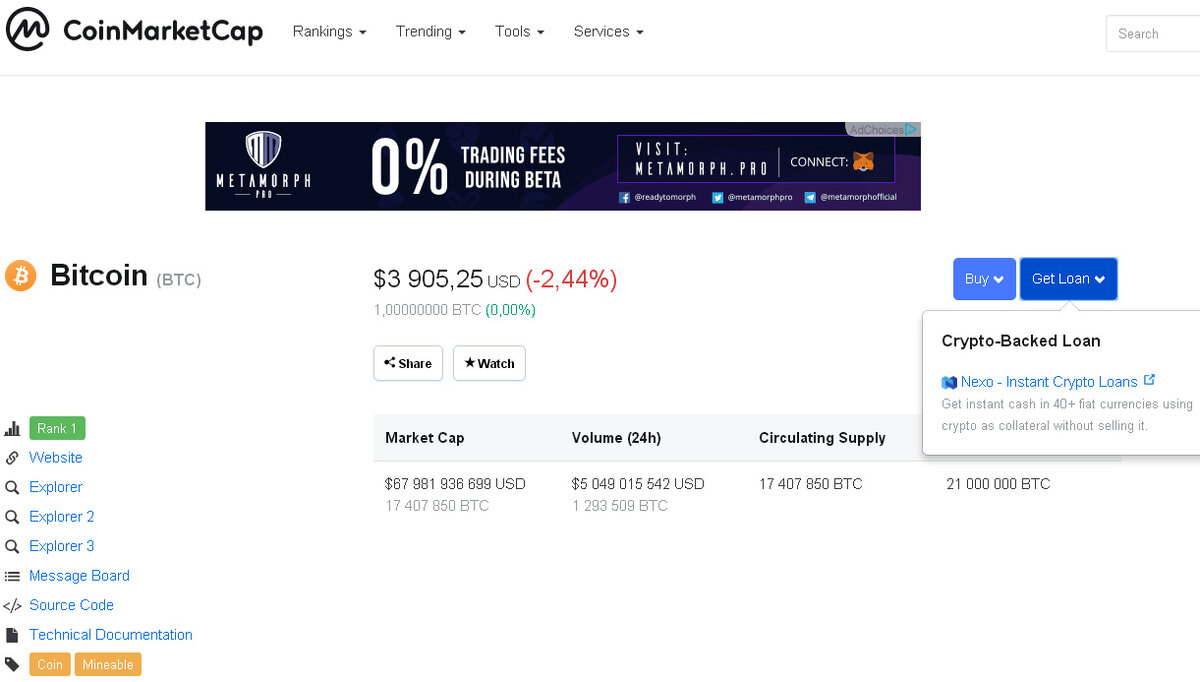Screen dimensions: 1200x682
Task: Click the Circulating Supply column header
Action: [x=822, y=438]
